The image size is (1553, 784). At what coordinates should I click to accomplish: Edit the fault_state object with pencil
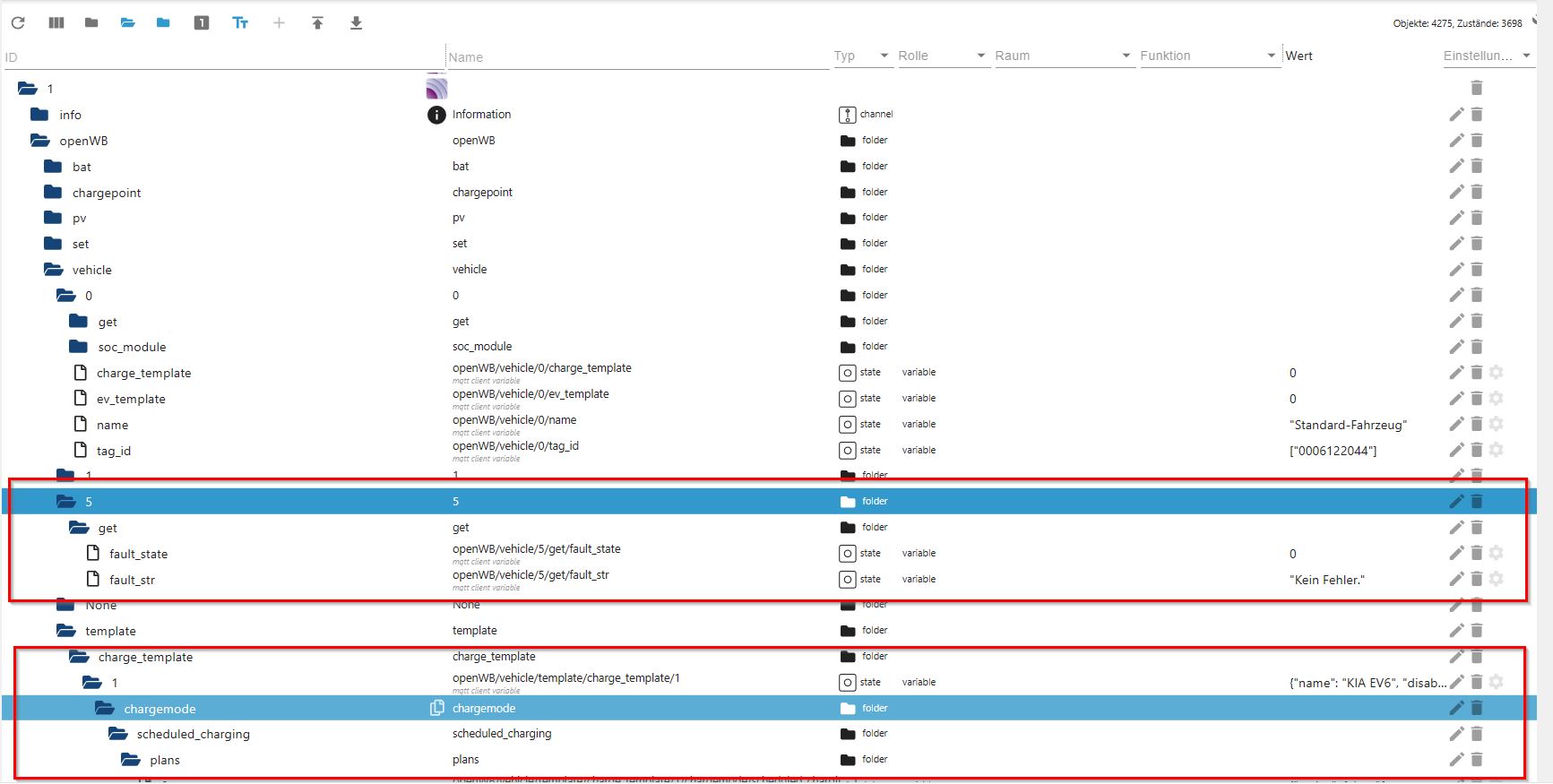(1456, 553)
